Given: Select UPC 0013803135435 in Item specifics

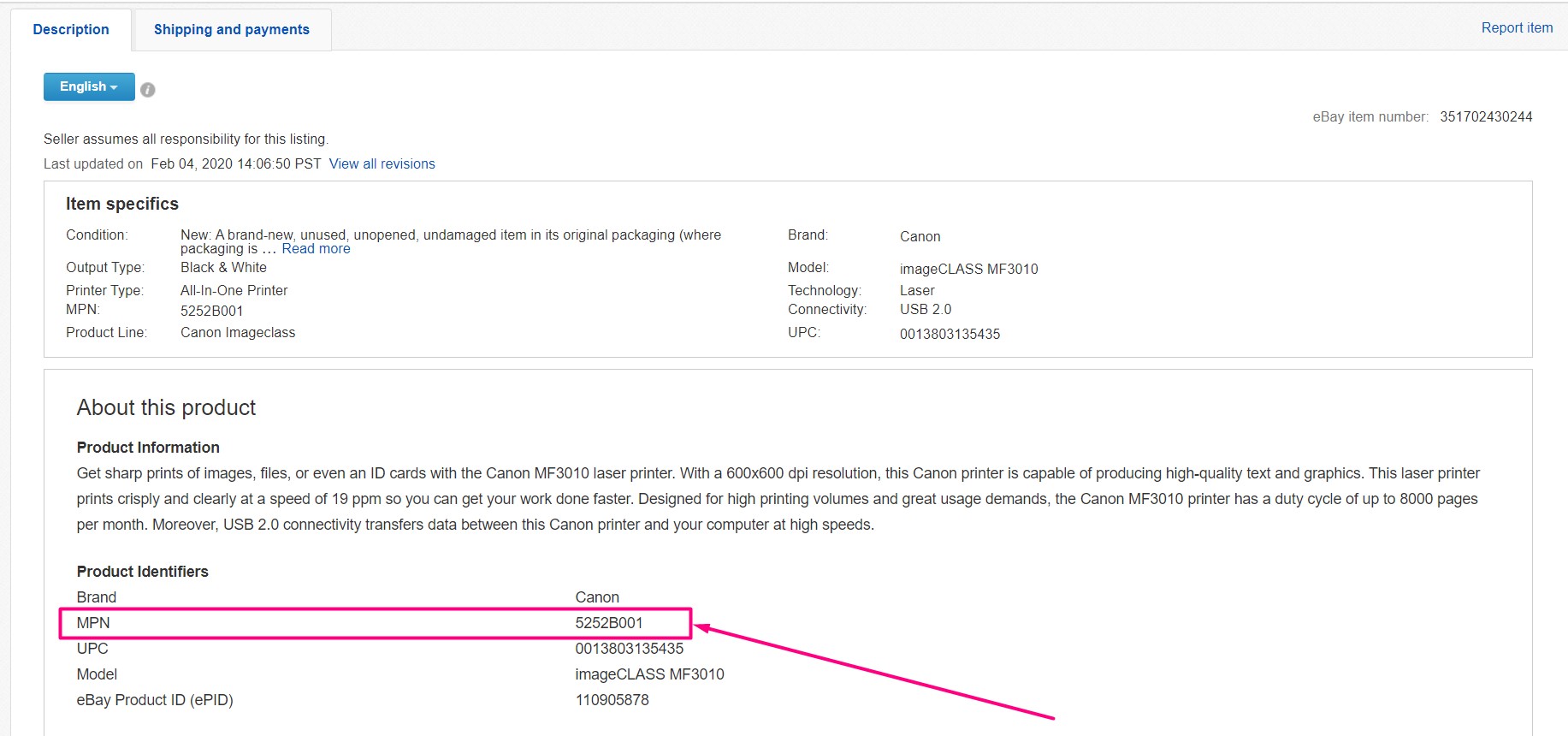Looking at the screenshot, I should point(950,334).
